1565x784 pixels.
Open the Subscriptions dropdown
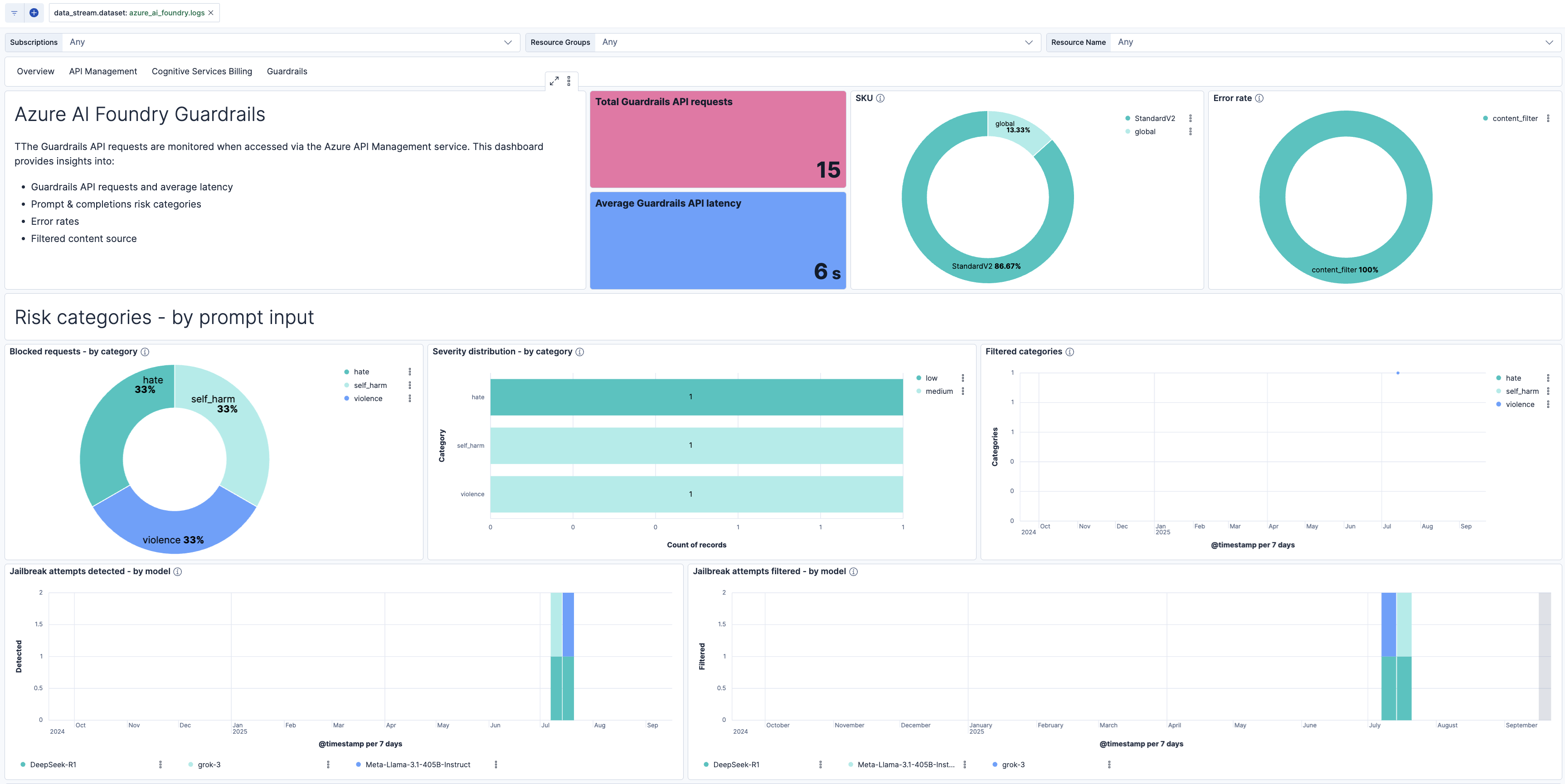click(x=509, y=42)
